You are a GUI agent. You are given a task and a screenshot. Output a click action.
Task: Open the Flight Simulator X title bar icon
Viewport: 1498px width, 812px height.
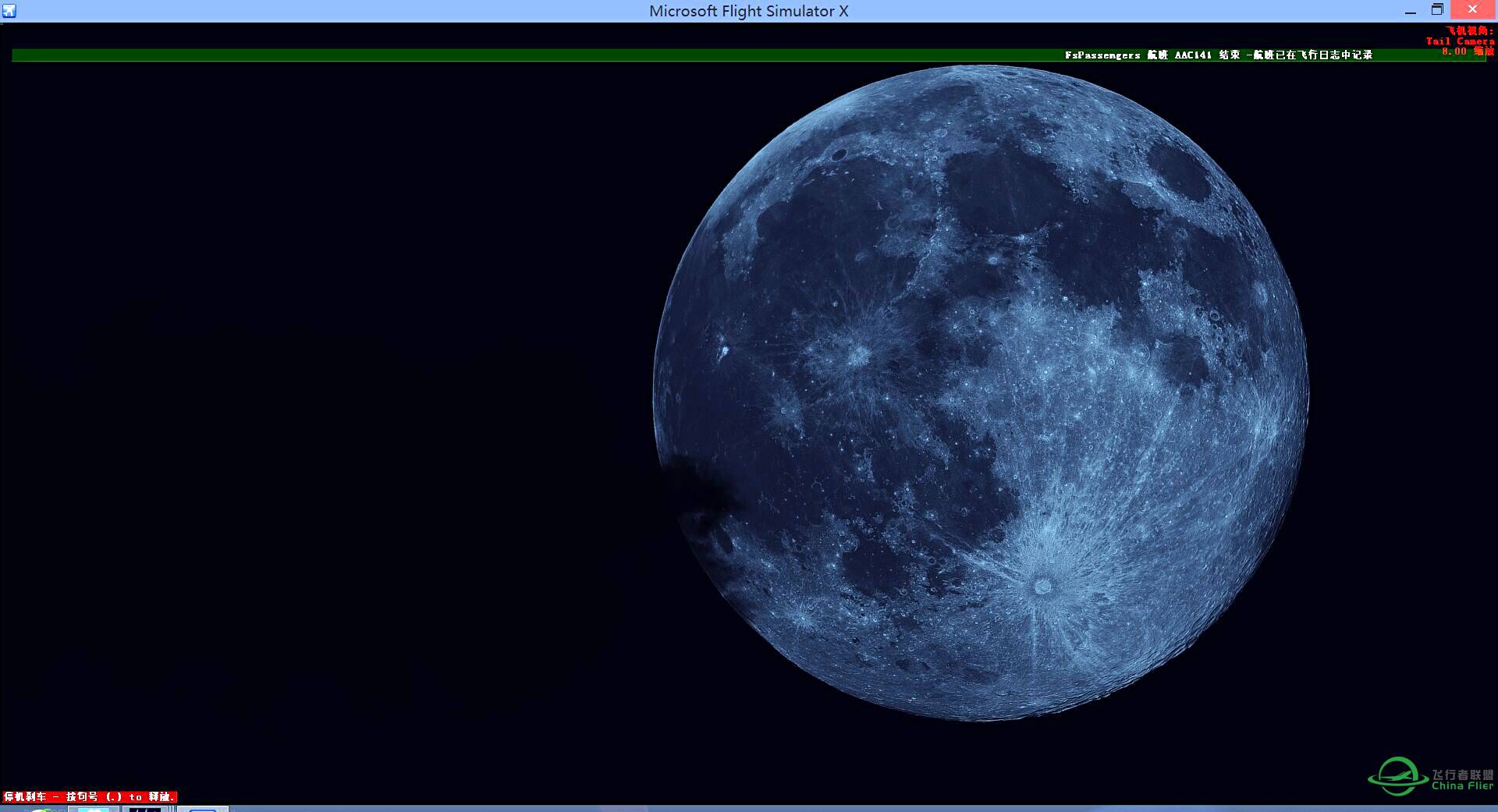pos(9,11)
